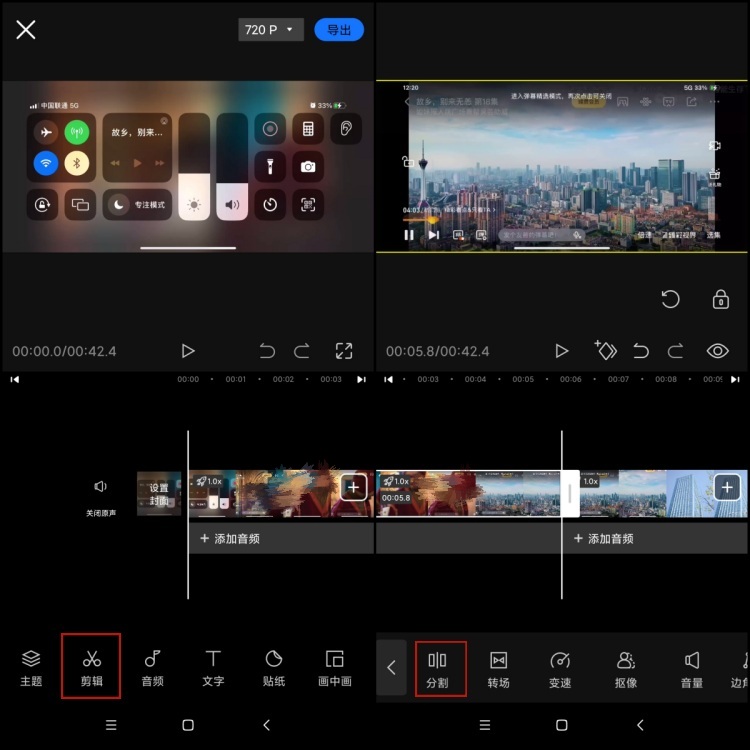This screenshot has width=750, height=750.
Task: Play the preview in the left editor
Action: point(188,351)
